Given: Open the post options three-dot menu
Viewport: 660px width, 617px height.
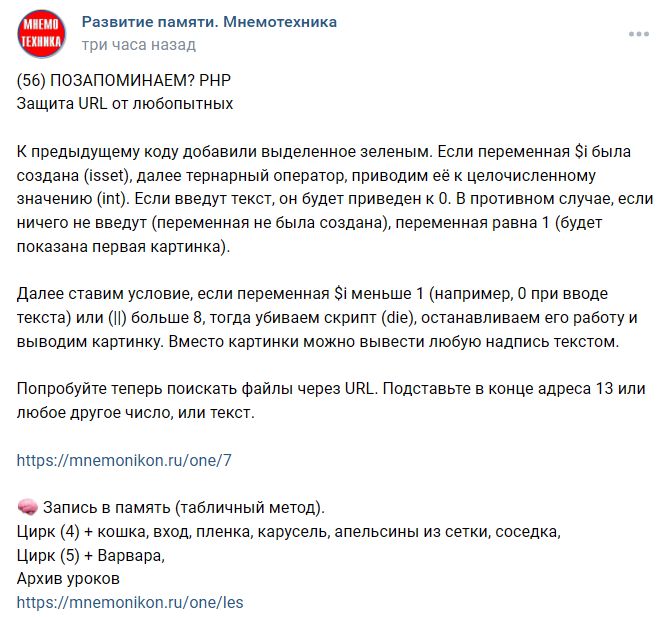Looking at the screenshot, I should [x=638, y=33].
